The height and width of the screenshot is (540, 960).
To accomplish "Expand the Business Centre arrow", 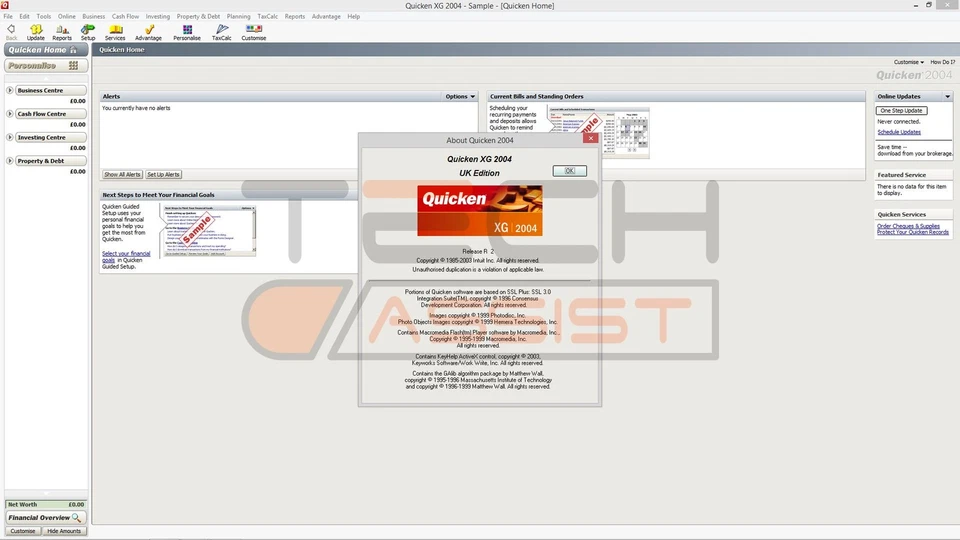I will [10, 90].
